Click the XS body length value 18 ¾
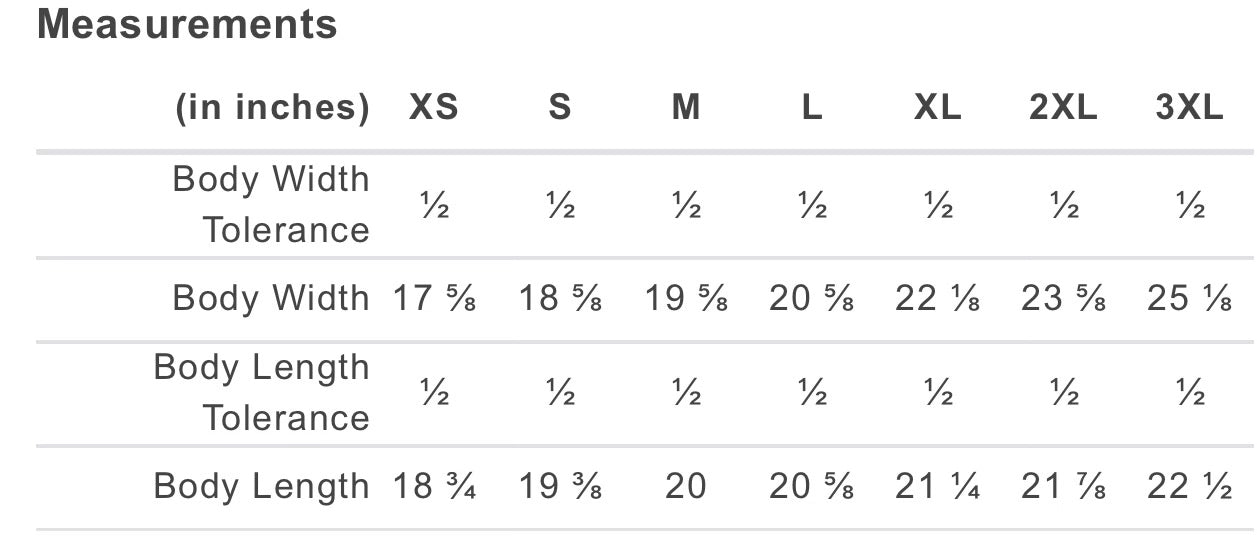The image size is (1257, 552). coord(434,487)
